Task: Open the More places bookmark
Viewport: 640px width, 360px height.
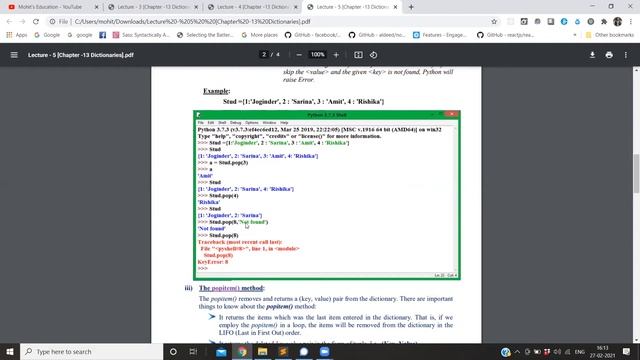Action: (x=260, y=35)
